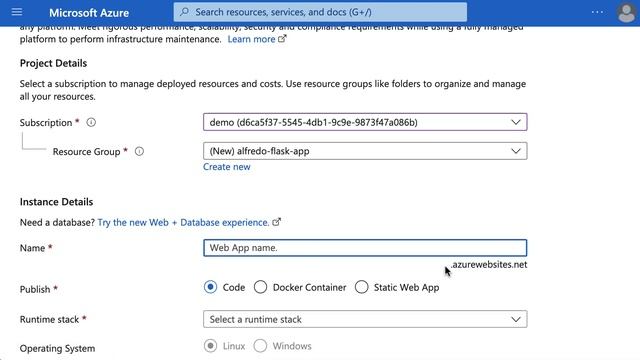Expand the Runtime stack chevron arrow
Screen dimensions: 640x360
pos(516,319)
